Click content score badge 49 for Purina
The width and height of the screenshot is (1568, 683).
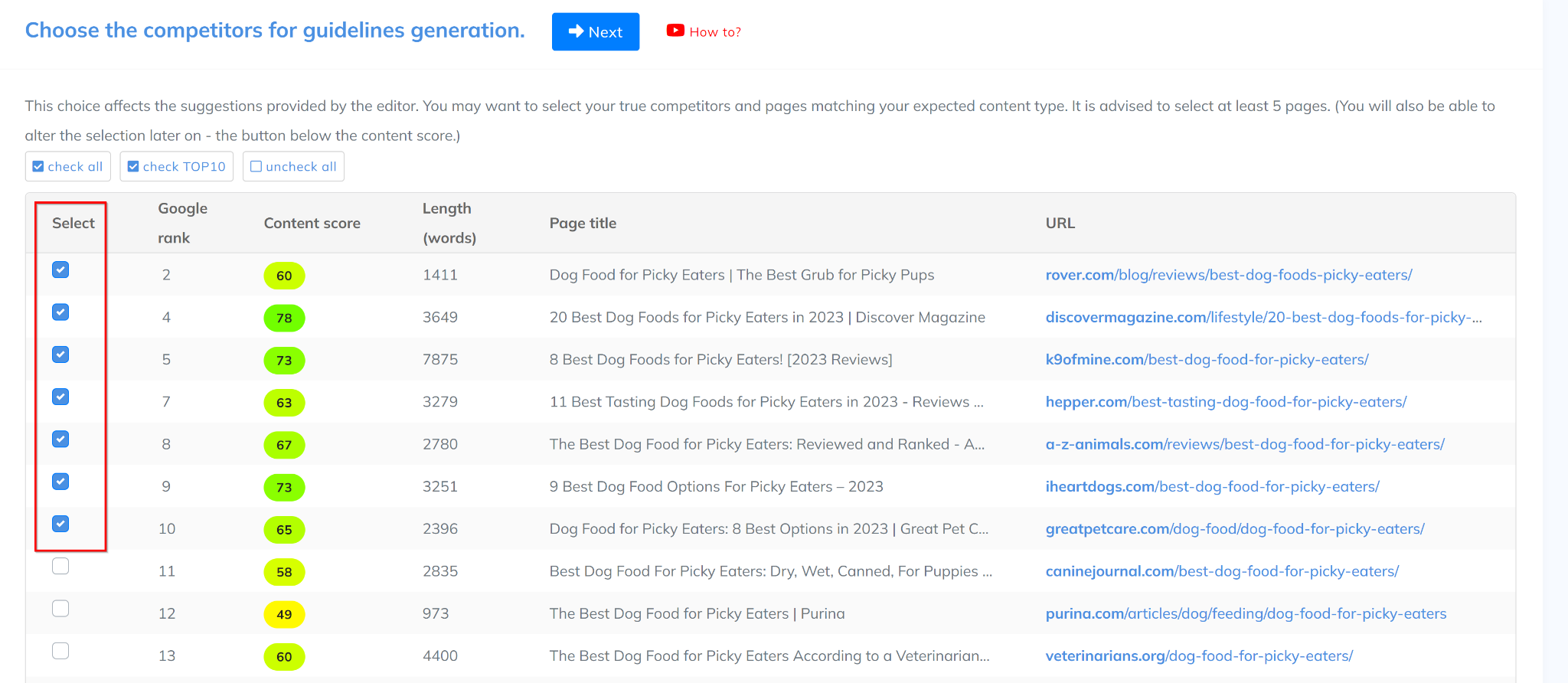(x=284, y=614)
